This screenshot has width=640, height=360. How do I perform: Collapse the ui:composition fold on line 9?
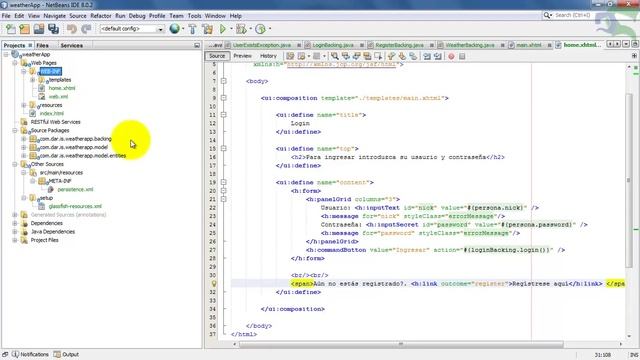(224, 98)
